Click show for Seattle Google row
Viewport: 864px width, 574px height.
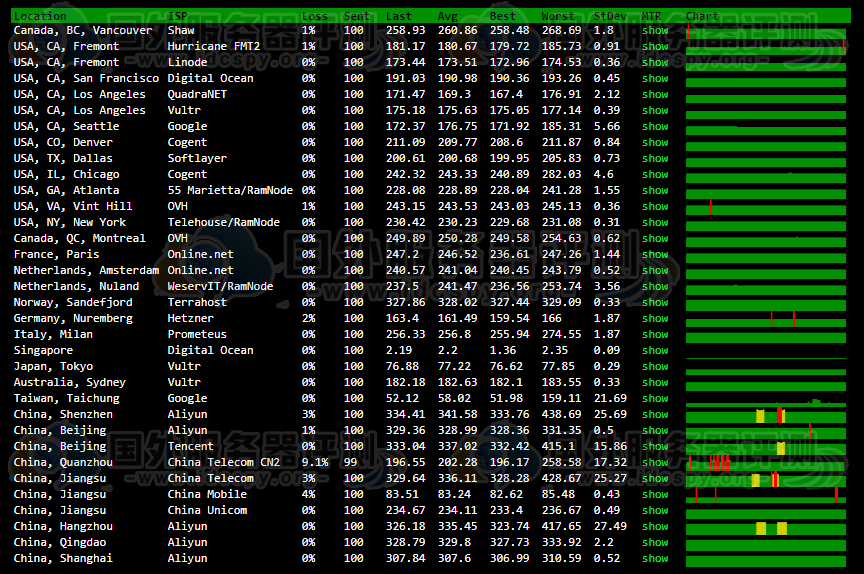click(655, 126)
